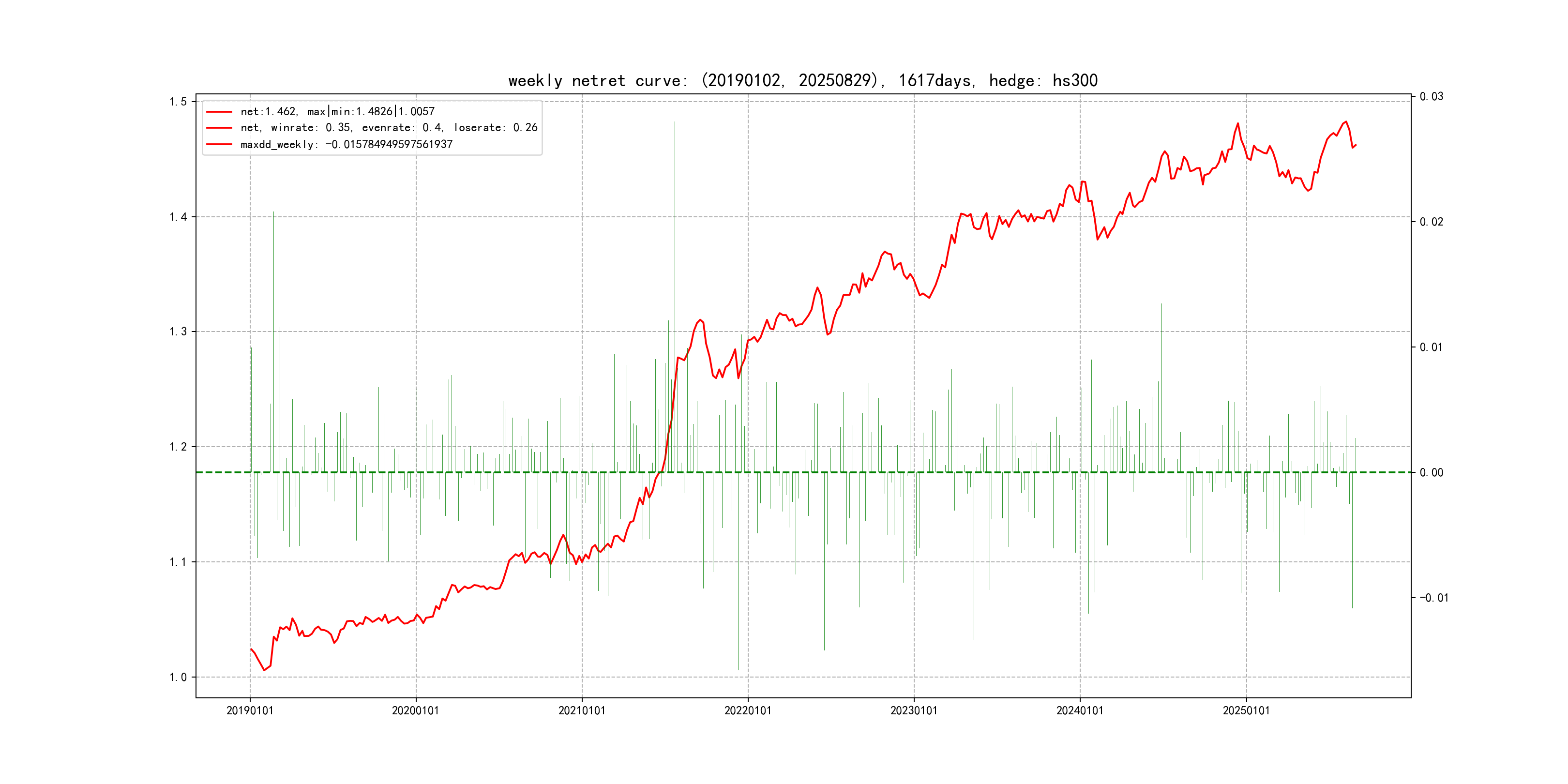1568x784 pixels.
Task: Click the 1.5 left y-axis label
Action: tap(178, 102)
